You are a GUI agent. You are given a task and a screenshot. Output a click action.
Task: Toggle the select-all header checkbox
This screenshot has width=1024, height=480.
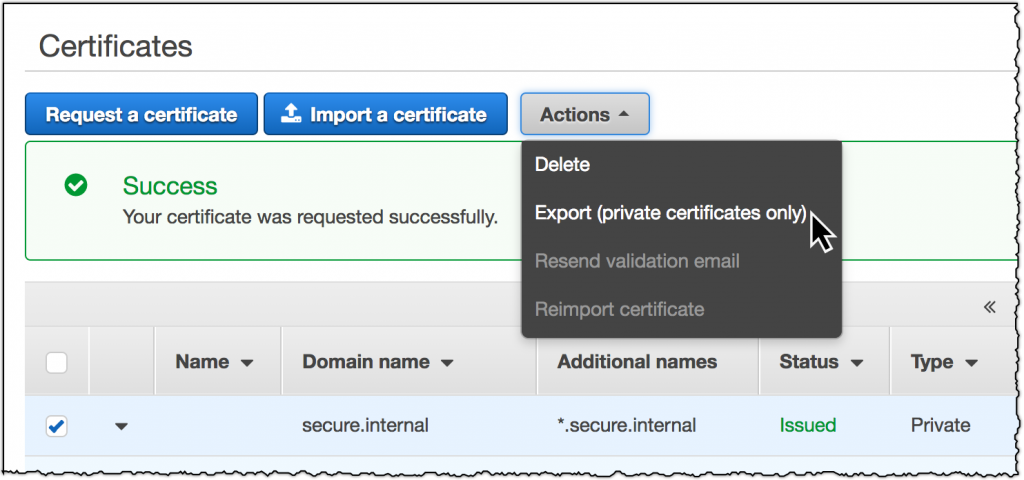point(57,363)
